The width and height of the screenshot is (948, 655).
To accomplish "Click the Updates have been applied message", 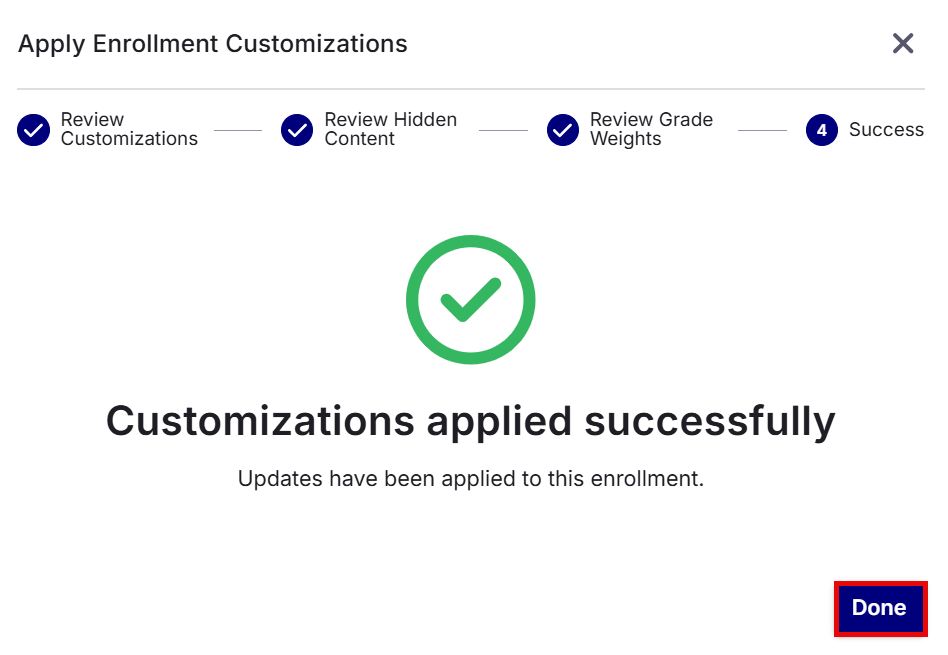I will (470, 478).
